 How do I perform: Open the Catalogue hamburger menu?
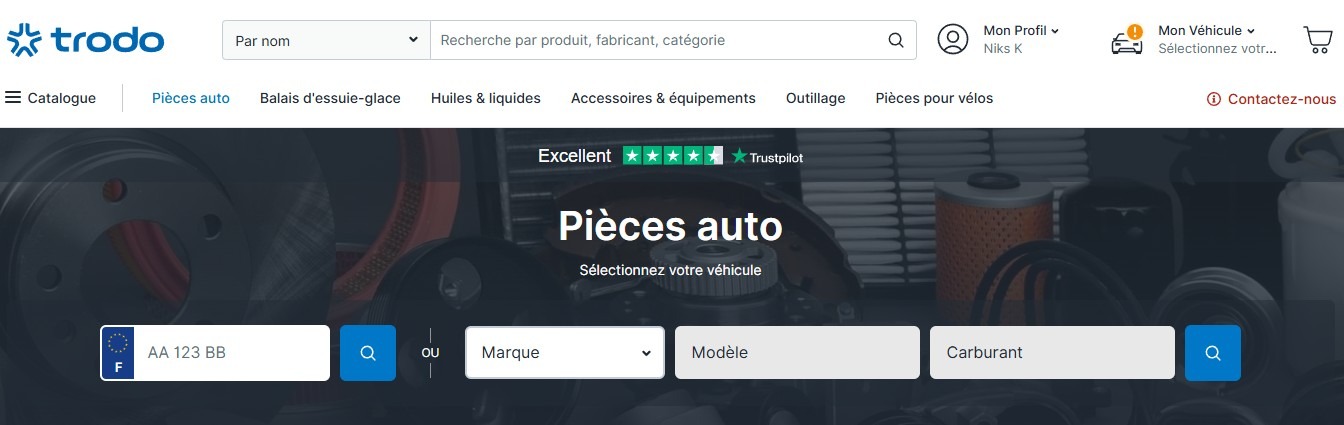pyautogui.click(x=51, y=98)
